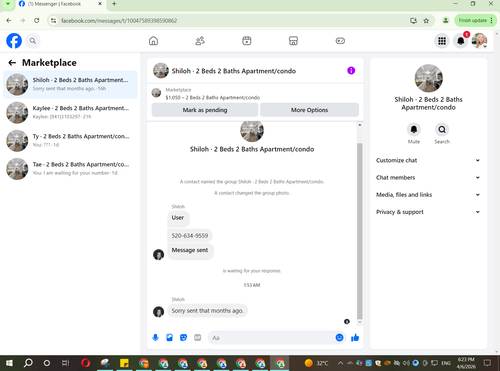The image size is (500, 371).
Task: Expand the Privacy & support section
Action: coord(428,212)
